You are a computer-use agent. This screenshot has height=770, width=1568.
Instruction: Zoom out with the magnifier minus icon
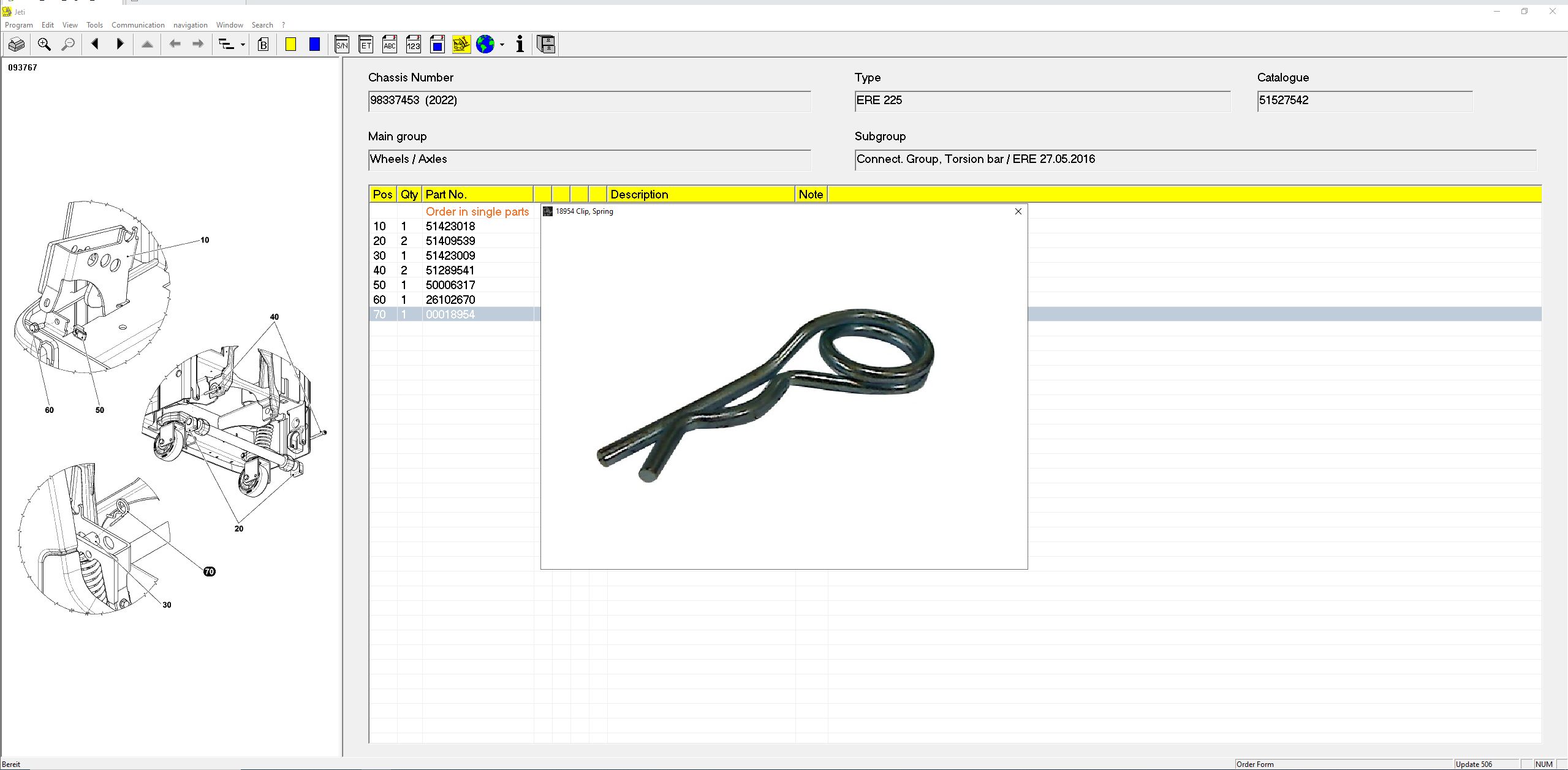point(69,44)
